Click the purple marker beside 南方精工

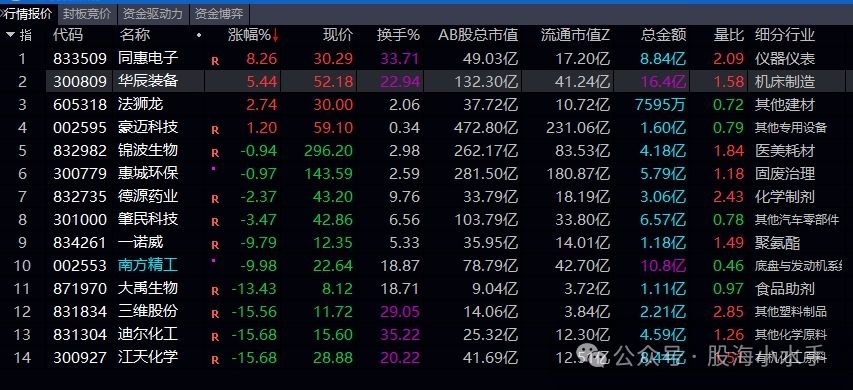[x=213, y=261]
